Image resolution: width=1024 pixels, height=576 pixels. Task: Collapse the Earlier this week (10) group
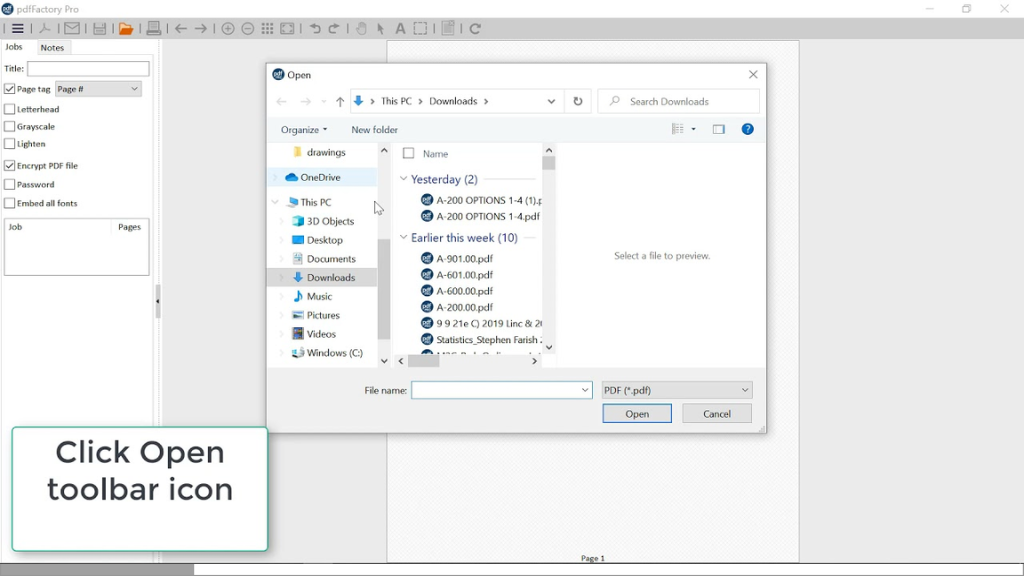click(x=404, y=238)
